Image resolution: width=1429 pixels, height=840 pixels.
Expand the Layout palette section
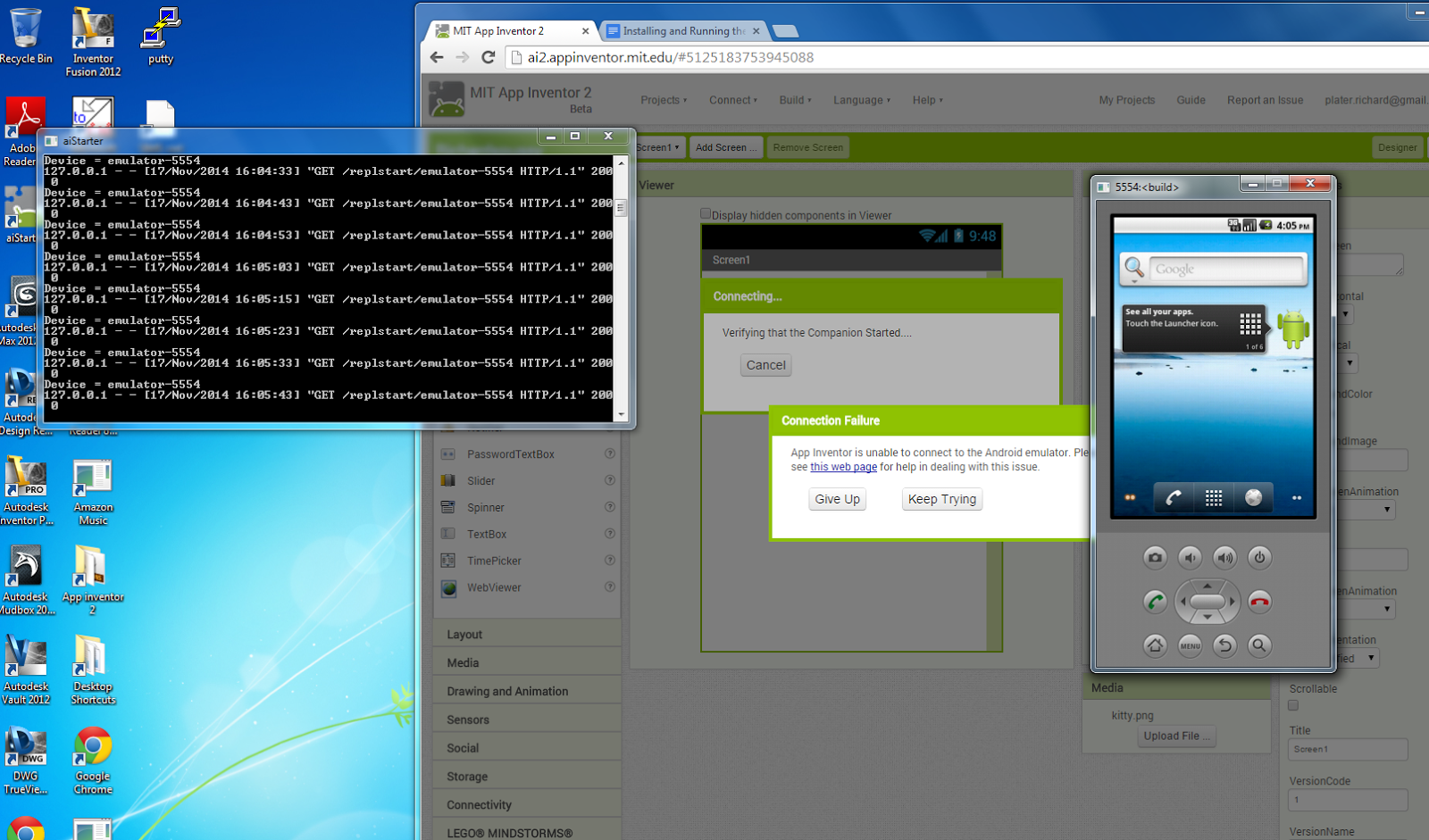click(x=527, y=635)
